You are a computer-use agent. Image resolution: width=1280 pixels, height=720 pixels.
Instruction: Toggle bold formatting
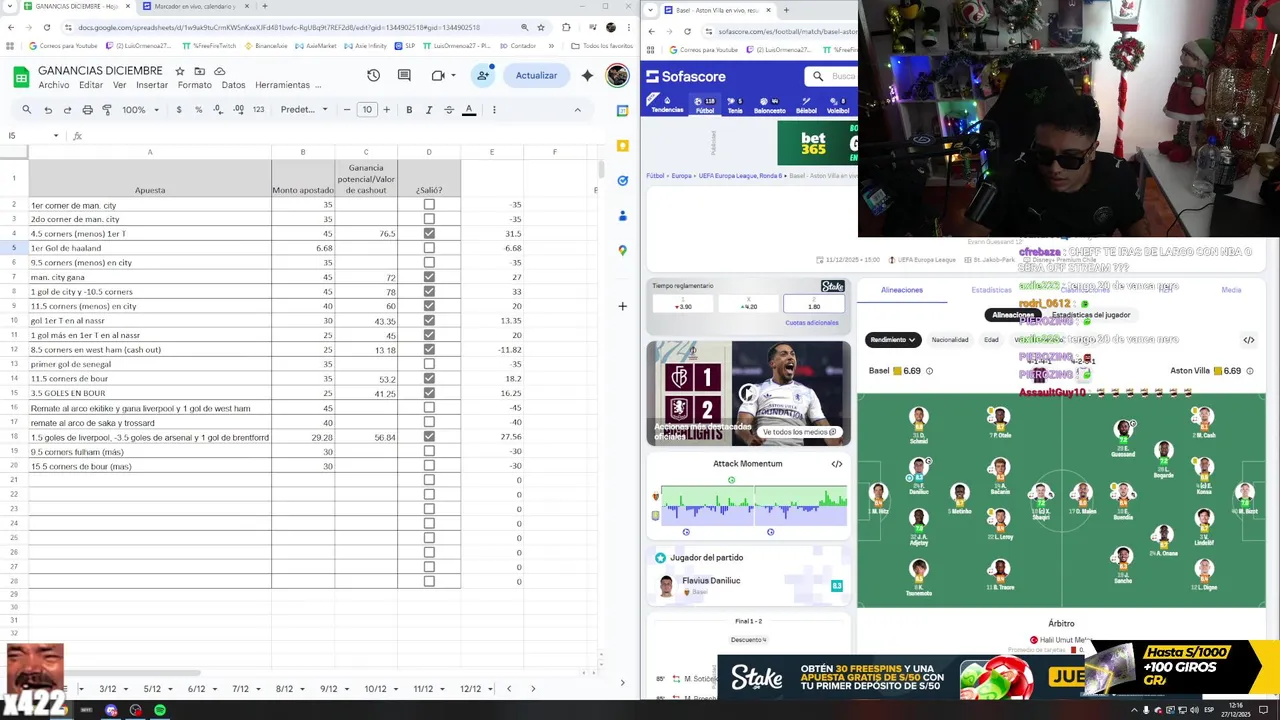click(409, 110)
